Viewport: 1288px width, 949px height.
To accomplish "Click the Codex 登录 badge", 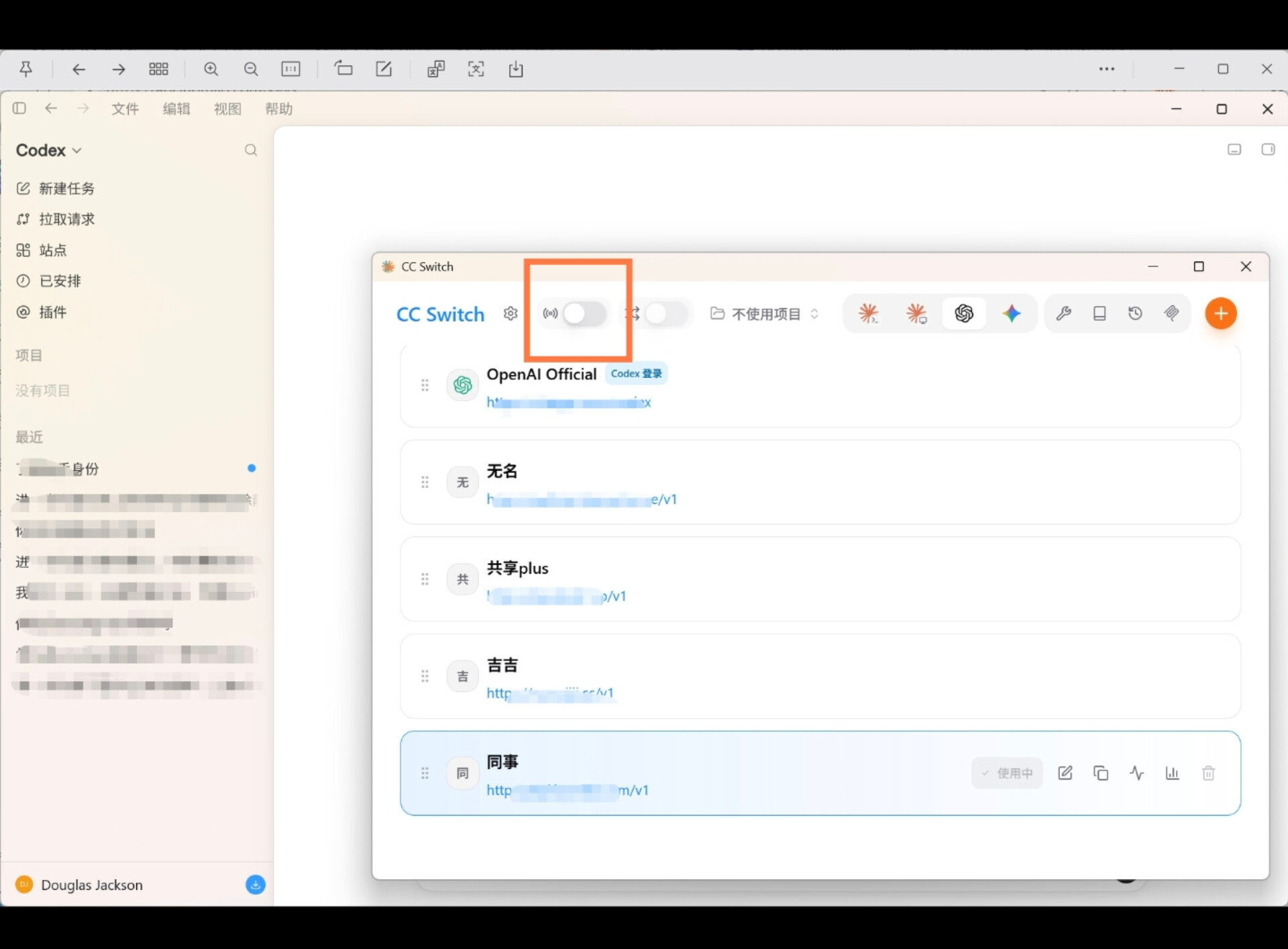I will [636, 374].
